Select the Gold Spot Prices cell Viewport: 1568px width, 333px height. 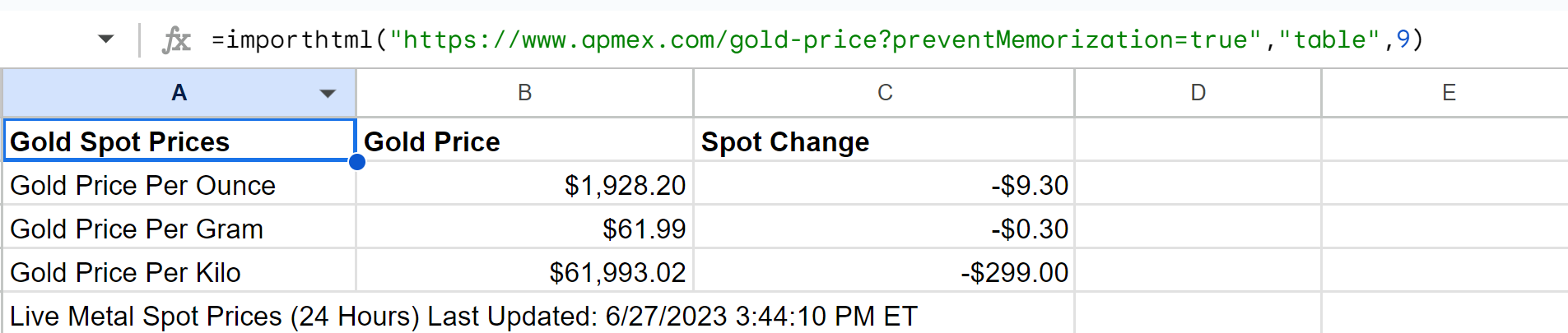pyautogui.click(x=179, y=141)
